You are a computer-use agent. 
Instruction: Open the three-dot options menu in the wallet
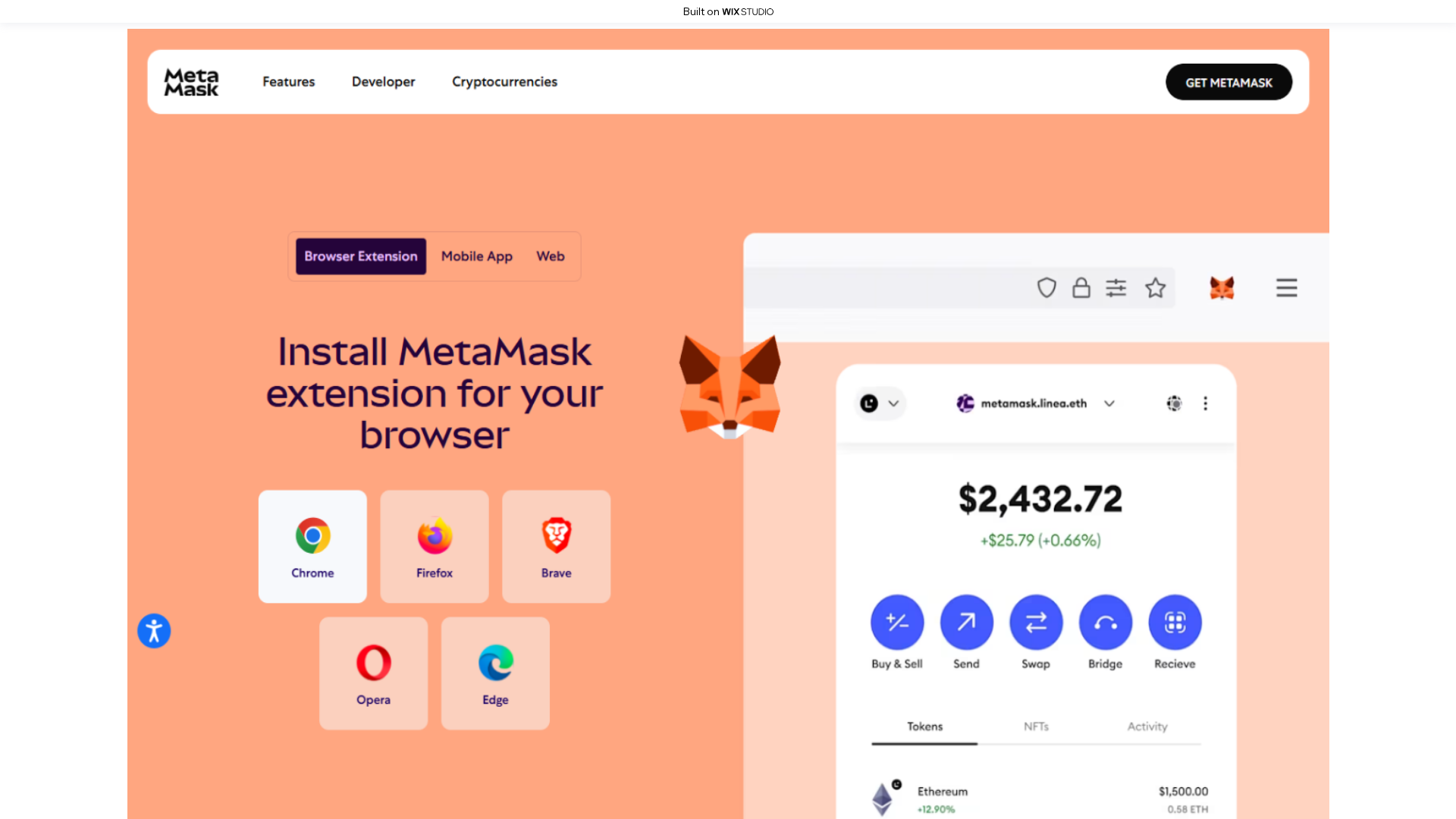point(1205,403)
